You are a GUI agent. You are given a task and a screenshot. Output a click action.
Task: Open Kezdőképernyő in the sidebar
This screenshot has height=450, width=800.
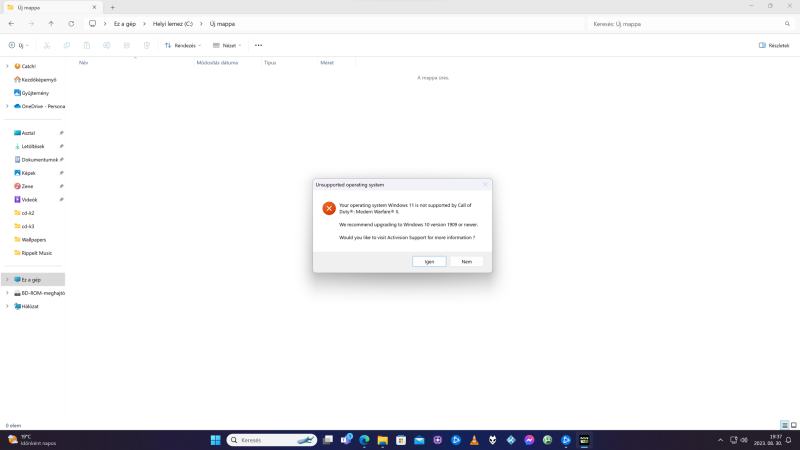35,80
